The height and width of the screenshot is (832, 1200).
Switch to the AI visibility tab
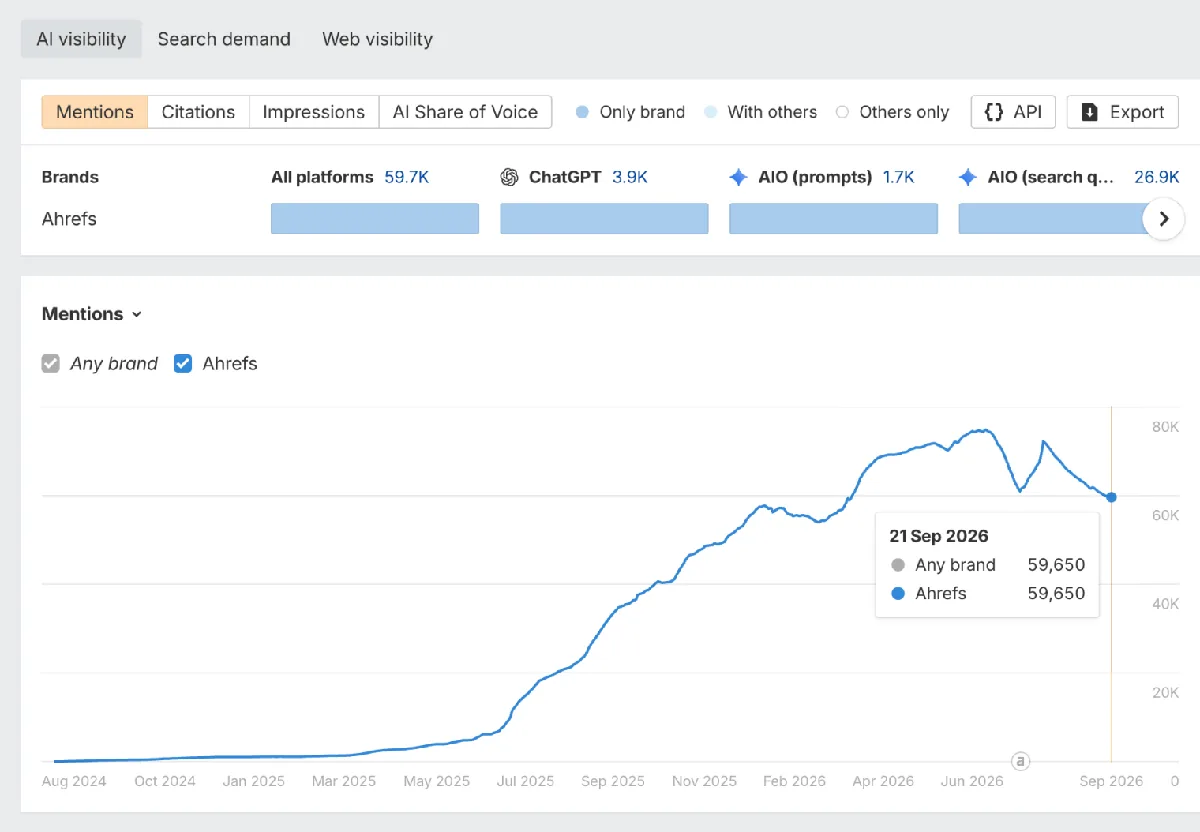(81, 39)
